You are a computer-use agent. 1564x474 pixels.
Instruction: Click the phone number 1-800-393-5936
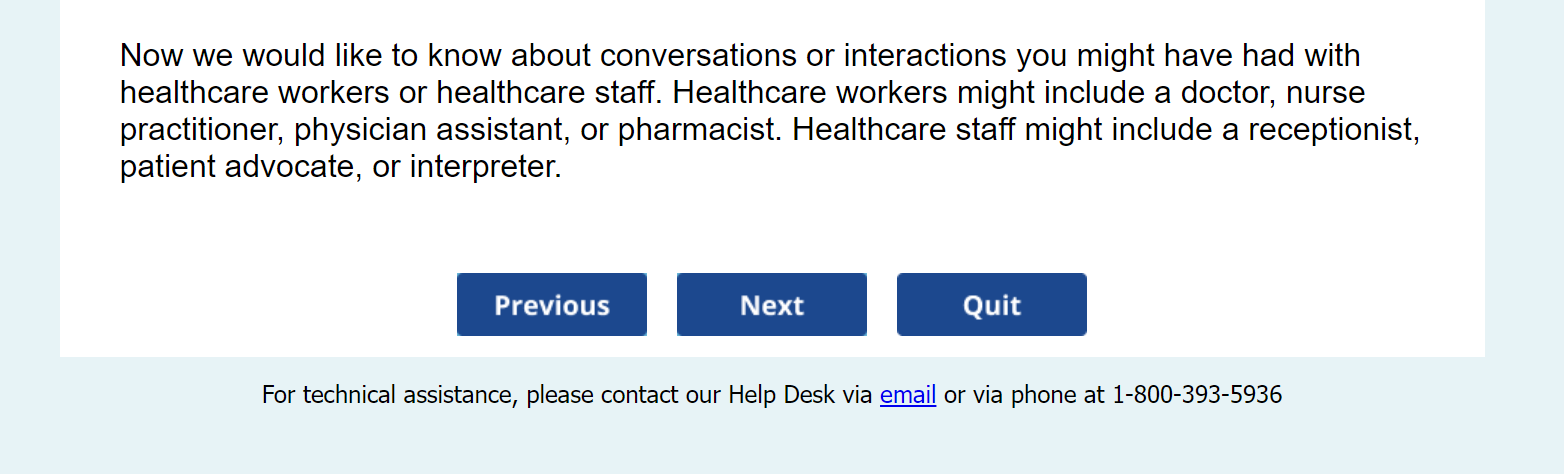(x=1196, y=395)
